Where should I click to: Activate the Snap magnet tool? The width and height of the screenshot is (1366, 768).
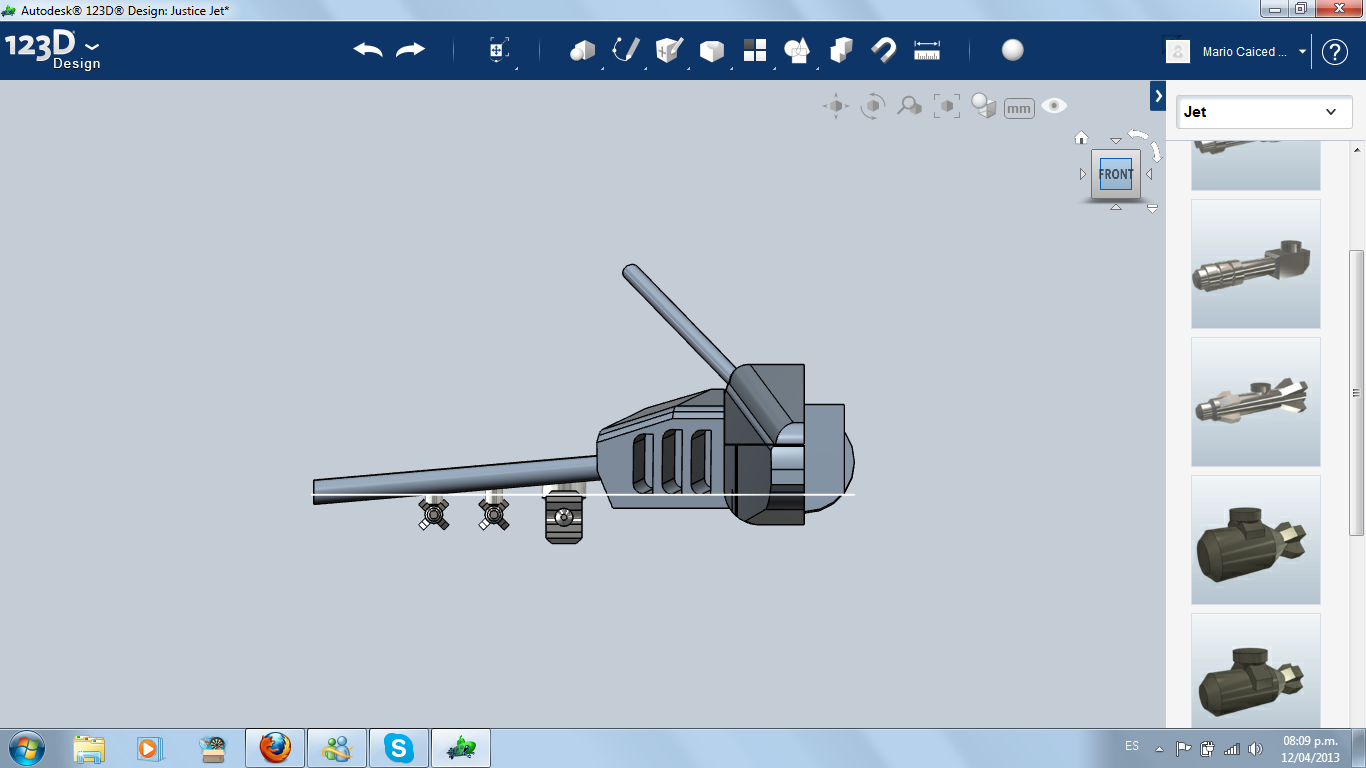pos(884,50)
